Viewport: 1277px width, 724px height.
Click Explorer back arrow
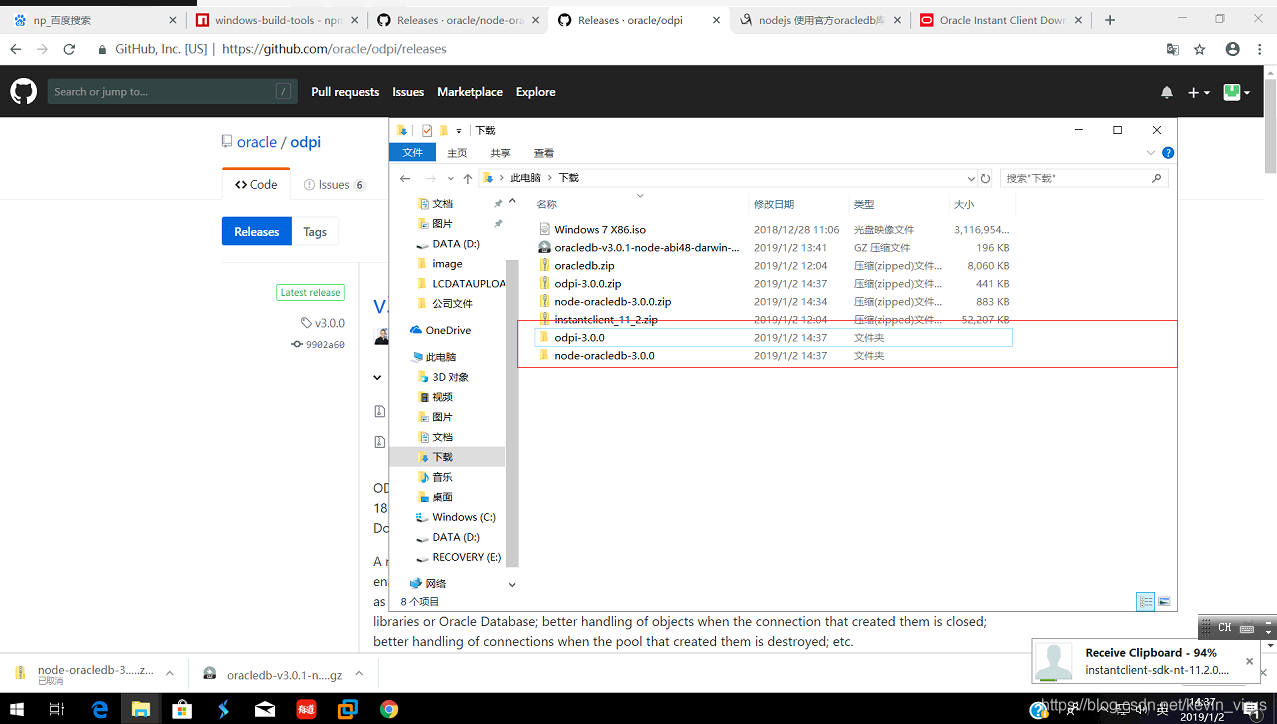(x=405, y=178)
